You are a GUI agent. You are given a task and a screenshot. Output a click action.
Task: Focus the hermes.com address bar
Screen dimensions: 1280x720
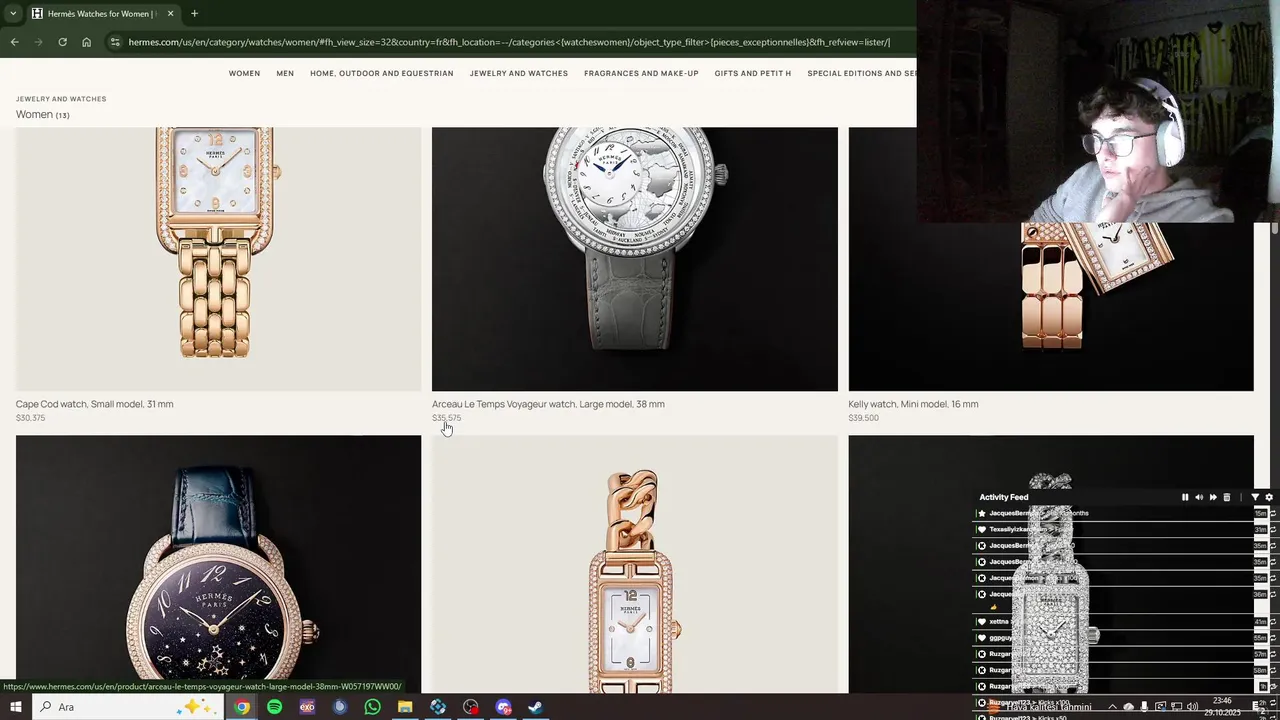coord(509,42)
